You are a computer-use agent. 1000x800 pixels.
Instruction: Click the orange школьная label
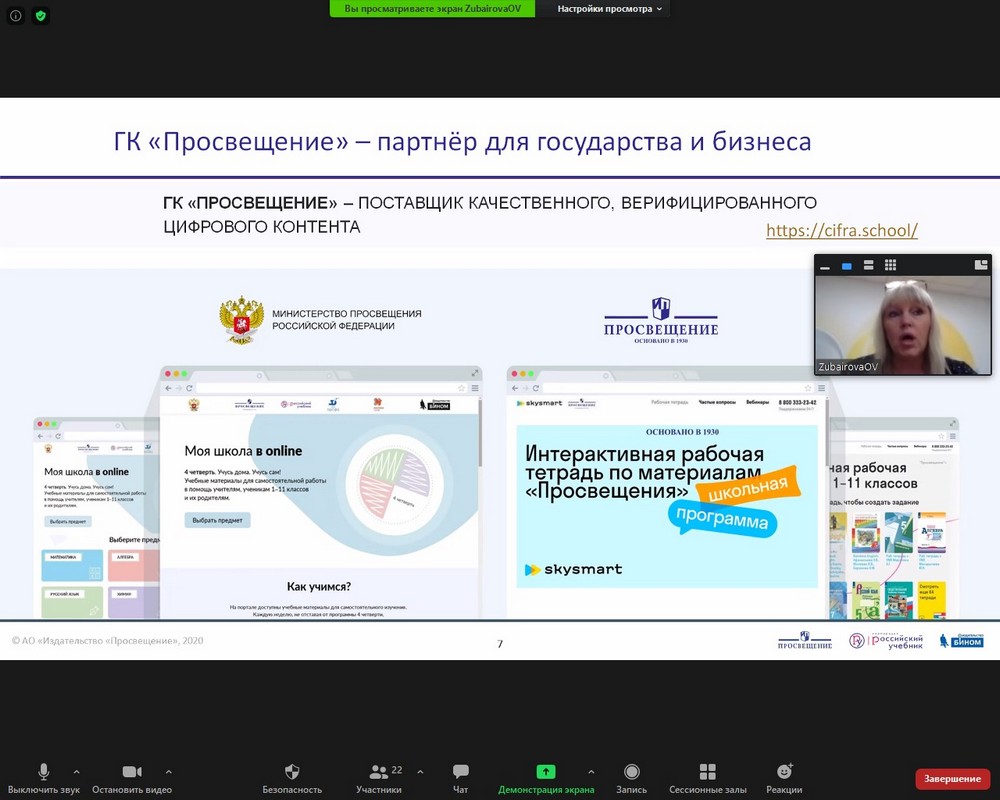coord(748,488)
